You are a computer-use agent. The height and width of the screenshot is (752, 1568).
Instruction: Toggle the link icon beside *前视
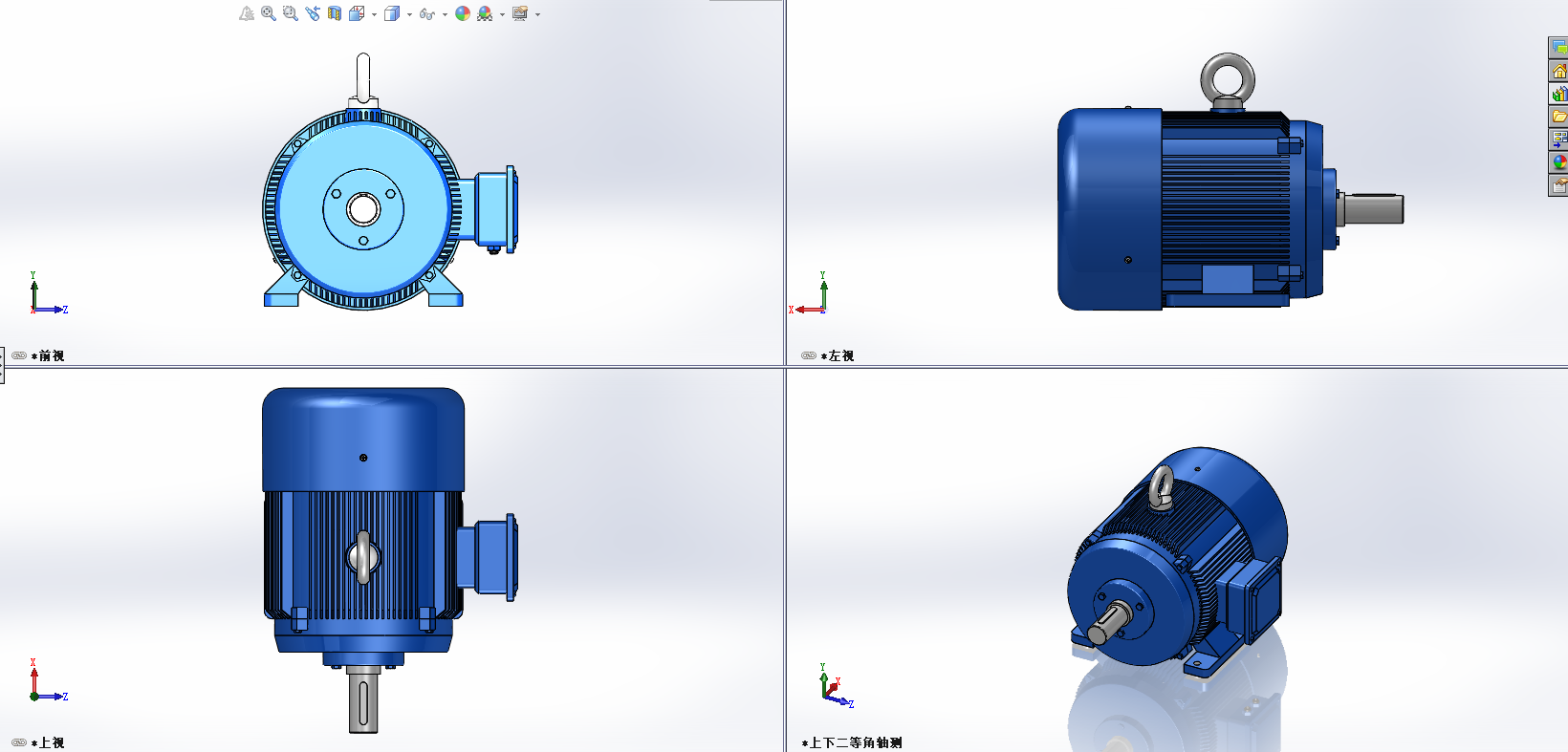(19, 355)
